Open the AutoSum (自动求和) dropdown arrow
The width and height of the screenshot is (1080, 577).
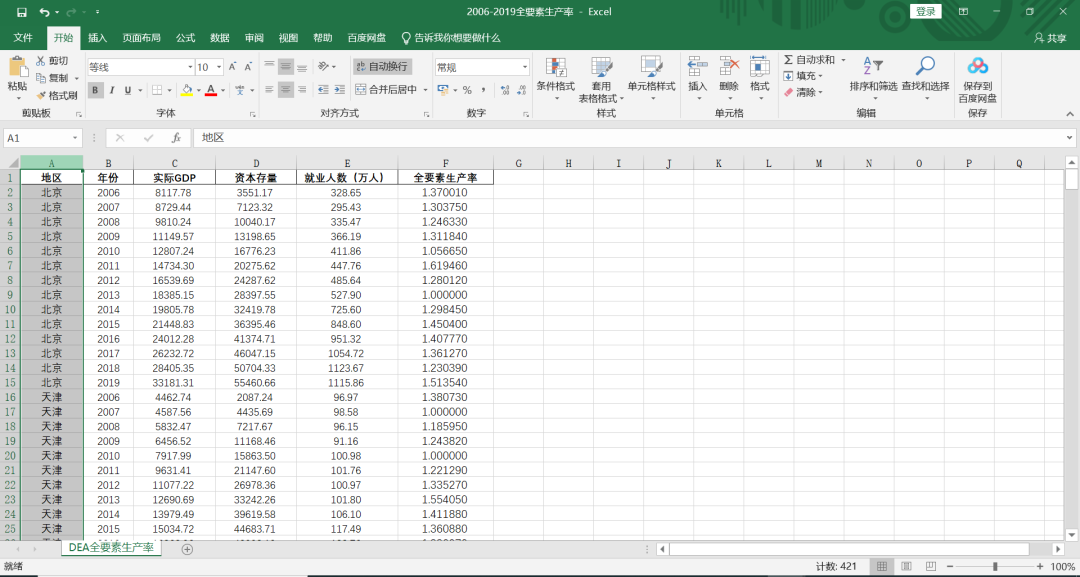843,61
